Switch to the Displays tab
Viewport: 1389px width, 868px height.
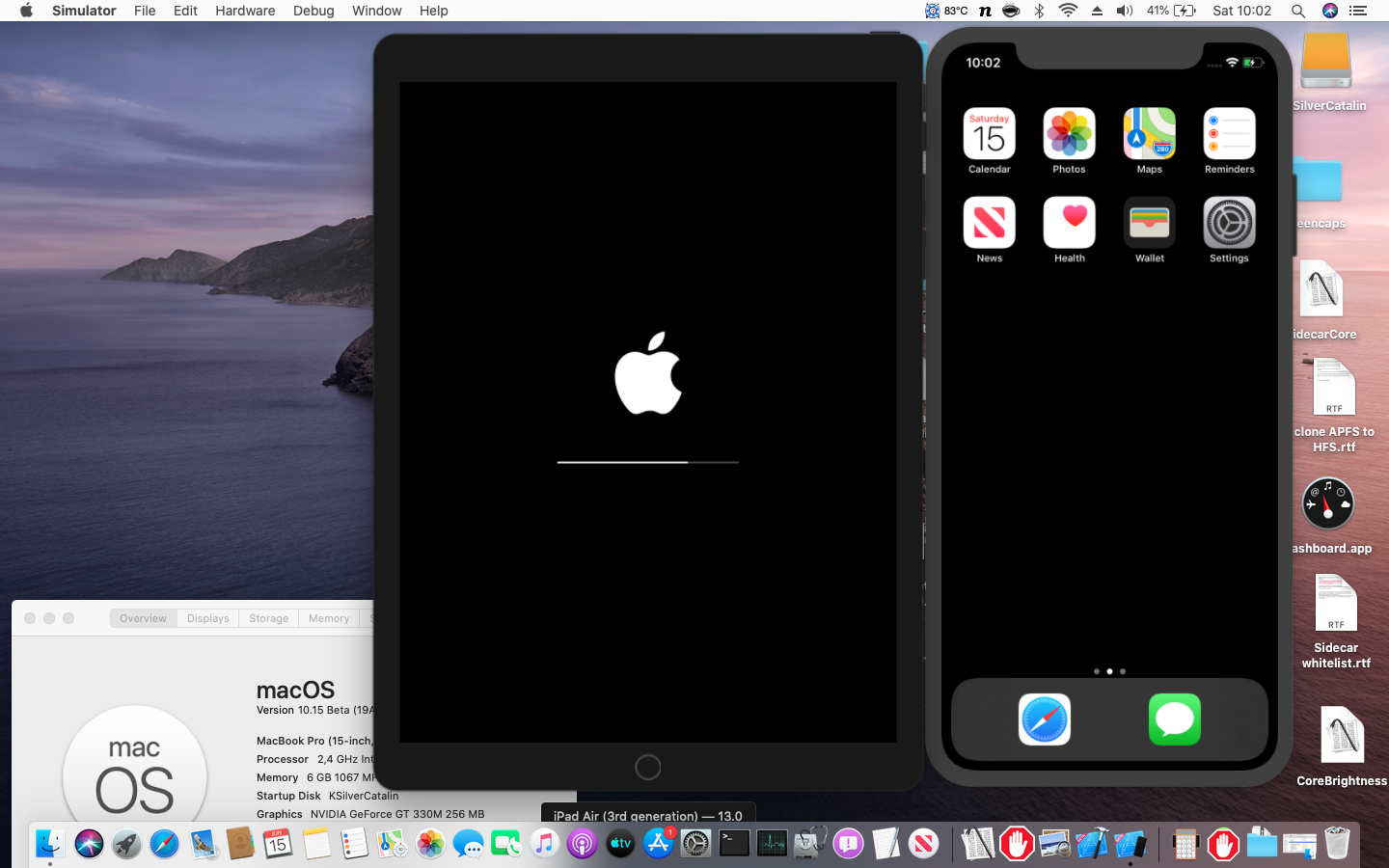click(208, 618)
